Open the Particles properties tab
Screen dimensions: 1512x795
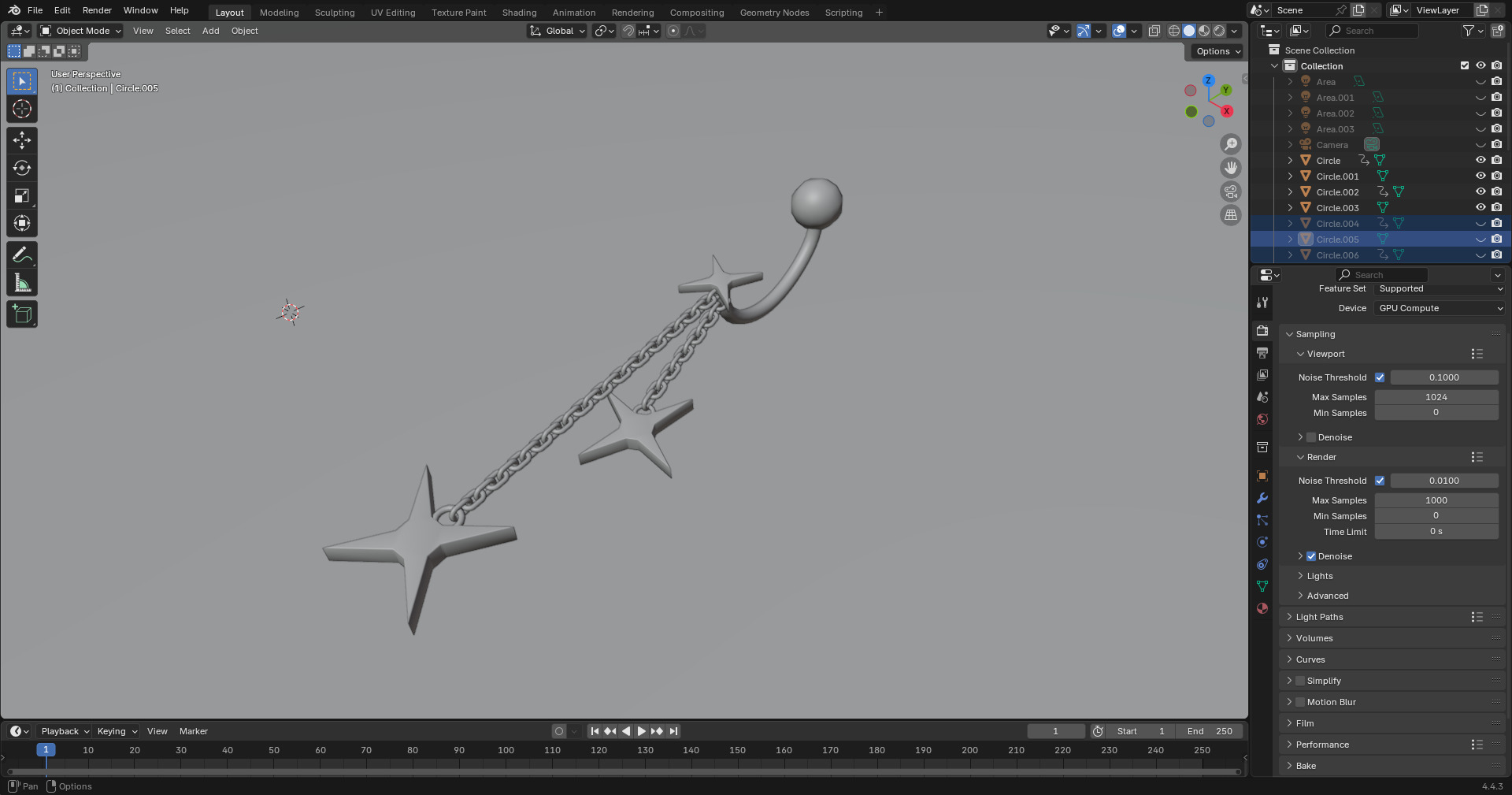pos(1262,520)
